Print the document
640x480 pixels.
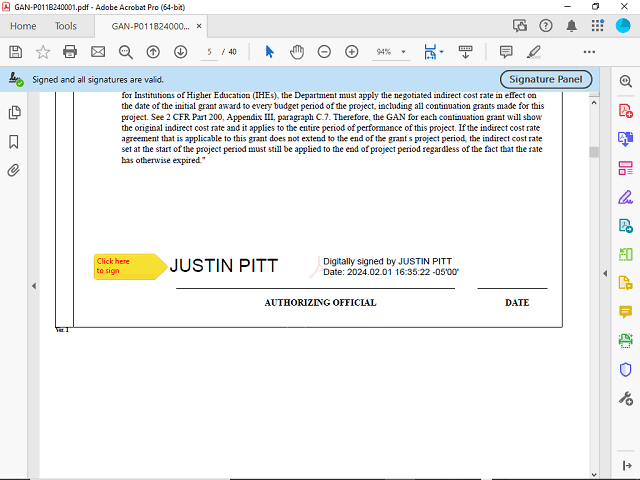[70, 51]
